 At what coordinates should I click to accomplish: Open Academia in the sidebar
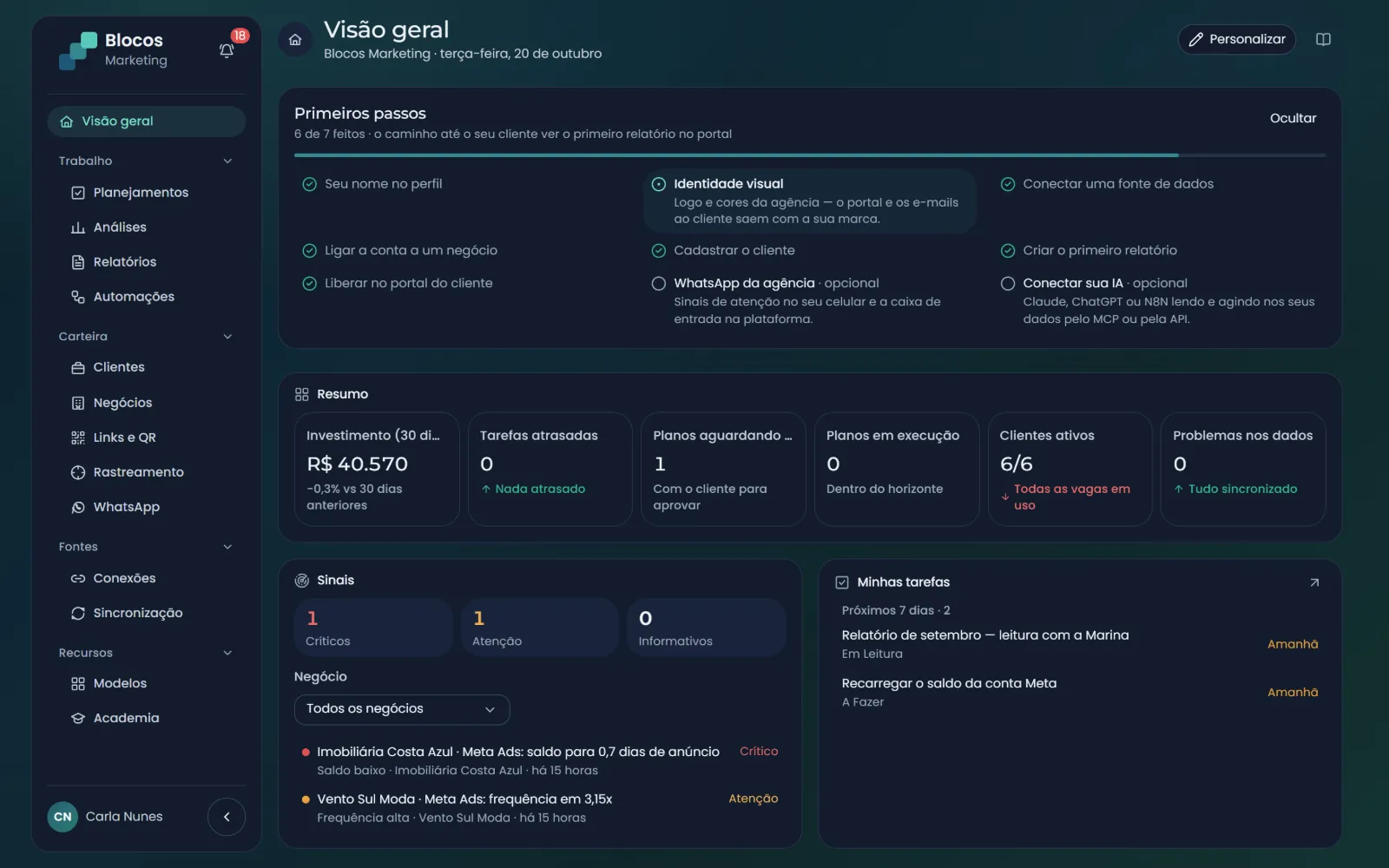(x=146, y=718)
